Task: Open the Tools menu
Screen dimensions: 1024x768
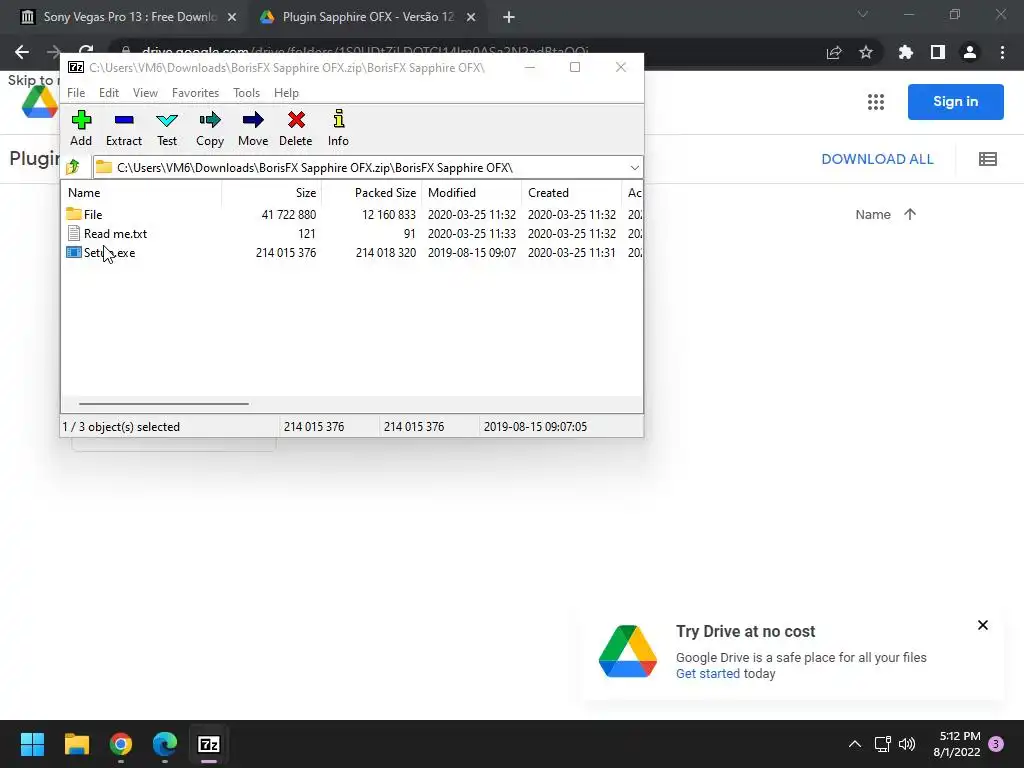Action: [x=246, y=93]
